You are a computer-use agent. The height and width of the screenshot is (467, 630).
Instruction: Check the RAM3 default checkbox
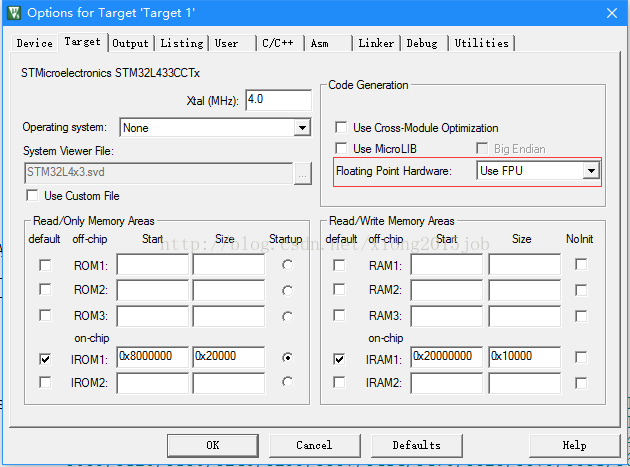[339, 315]
